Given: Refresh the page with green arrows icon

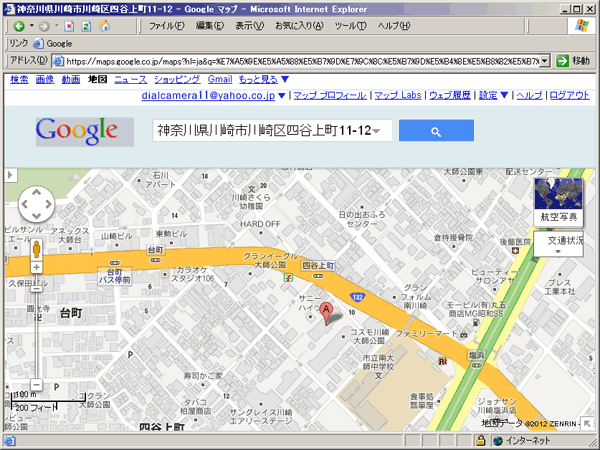Looking at the screenshot, I should click(86, 26).
